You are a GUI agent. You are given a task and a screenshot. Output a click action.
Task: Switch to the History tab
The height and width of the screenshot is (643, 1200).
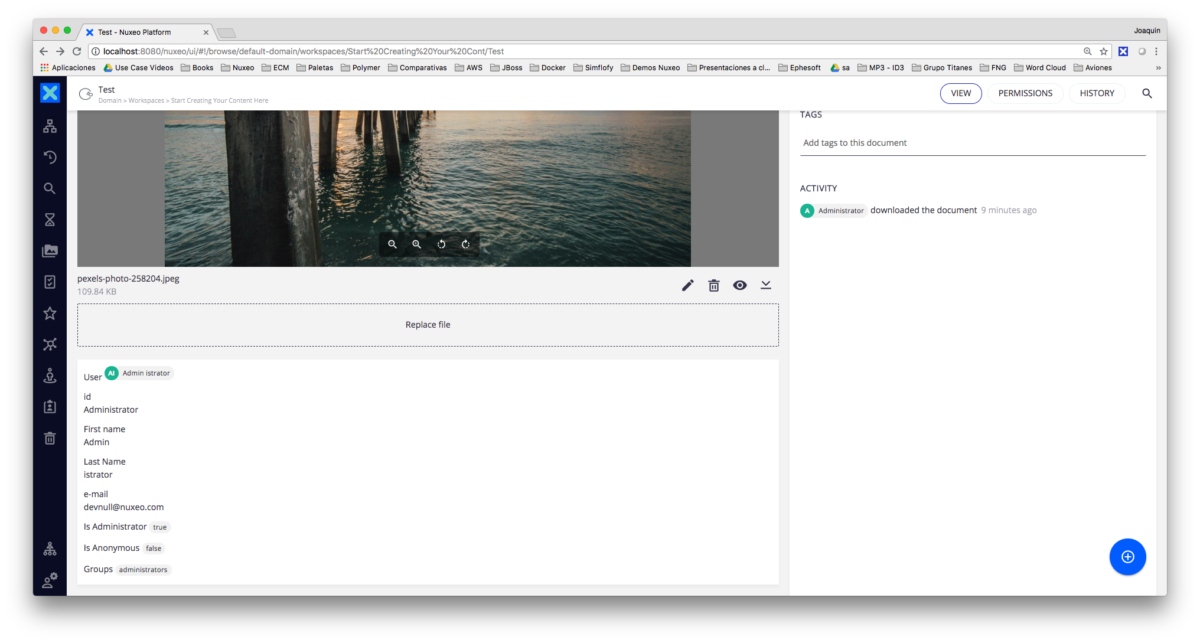click(1097, 93)
